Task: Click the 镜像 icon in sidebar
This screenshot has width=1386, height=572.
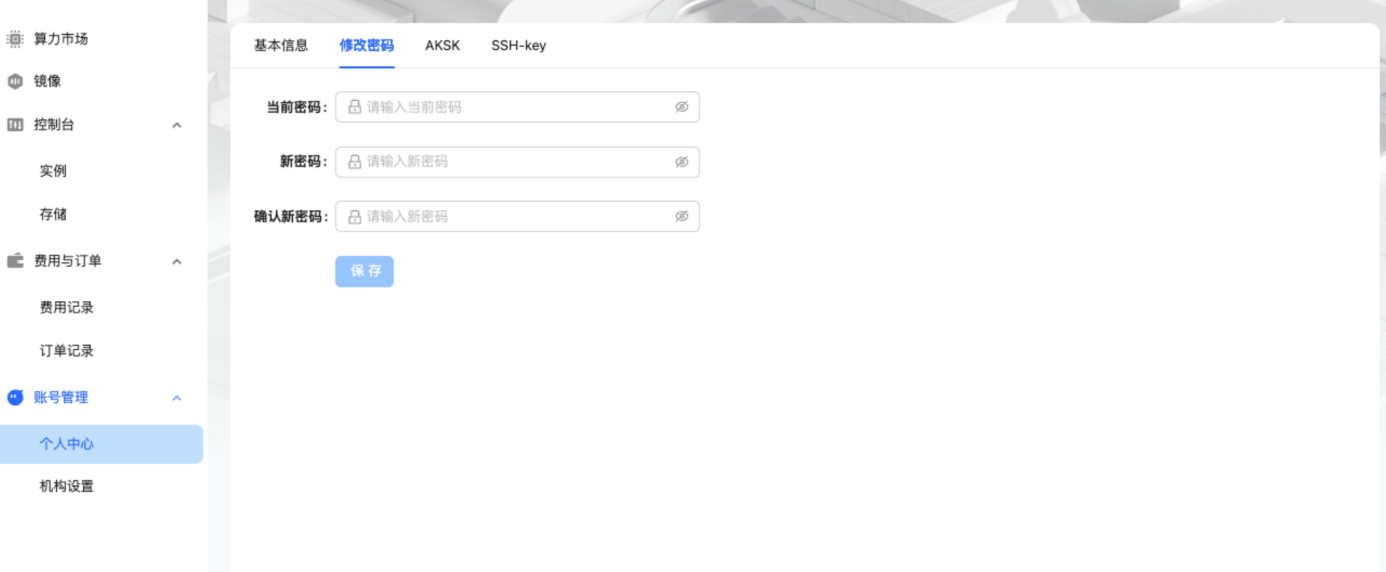Action: (15, 81)
